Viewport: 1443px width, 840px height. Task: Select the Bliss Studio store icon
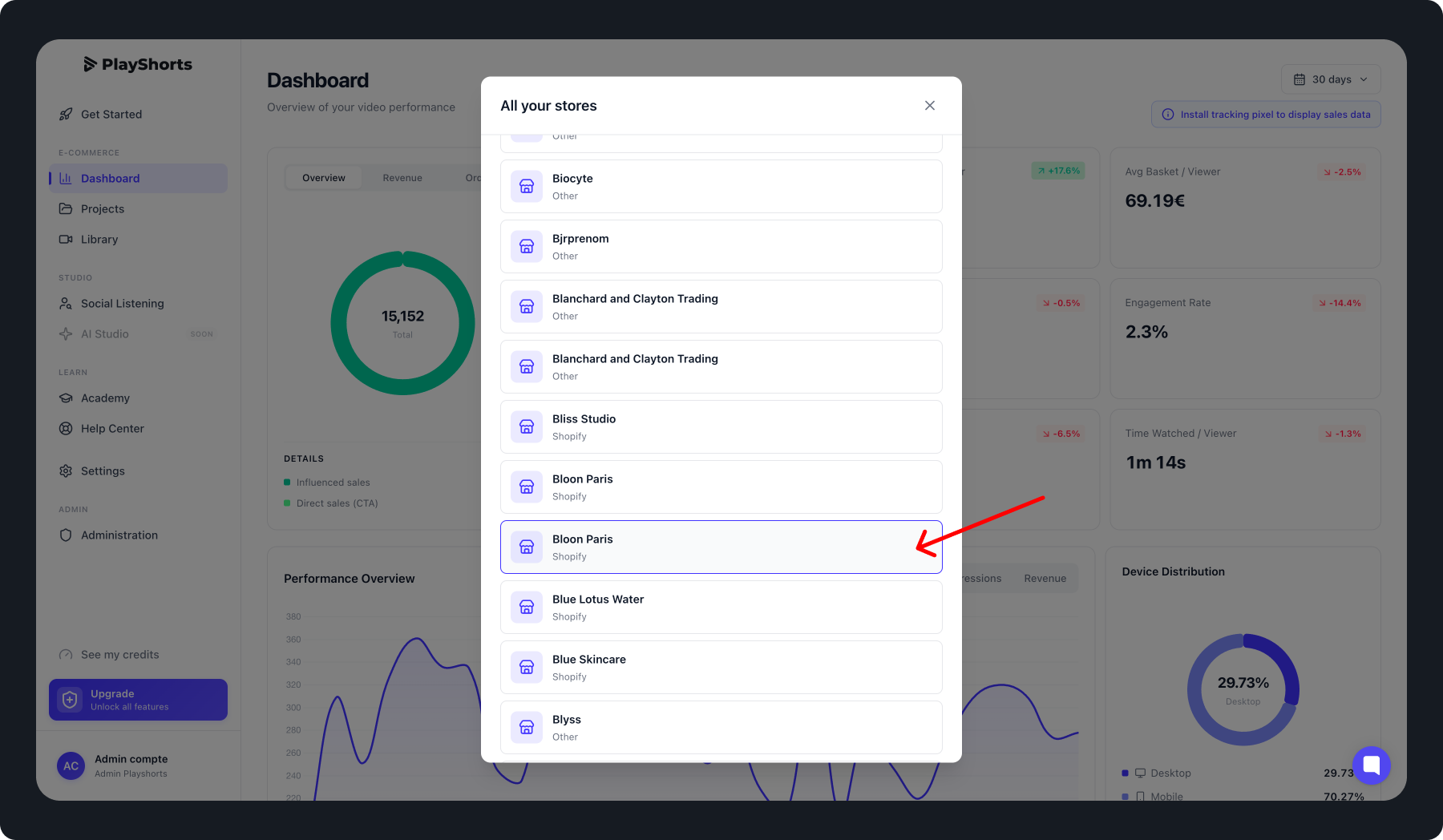point(527,426)
